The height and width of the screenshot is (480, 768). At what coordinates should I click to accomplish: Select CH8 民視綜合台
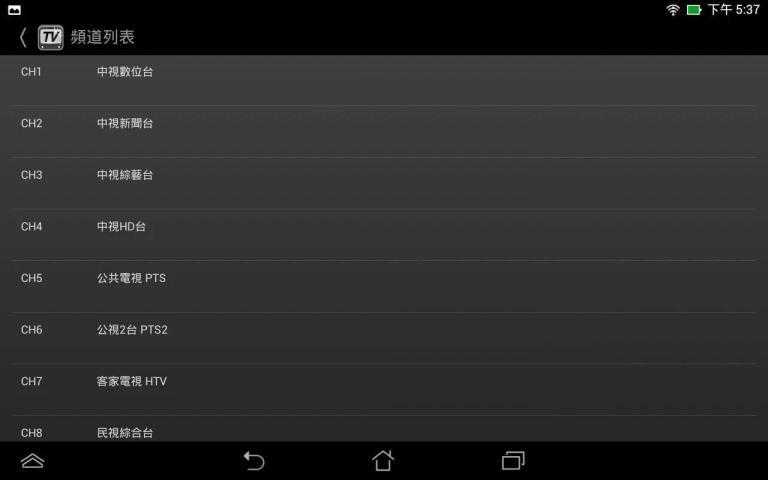point(384,429)
